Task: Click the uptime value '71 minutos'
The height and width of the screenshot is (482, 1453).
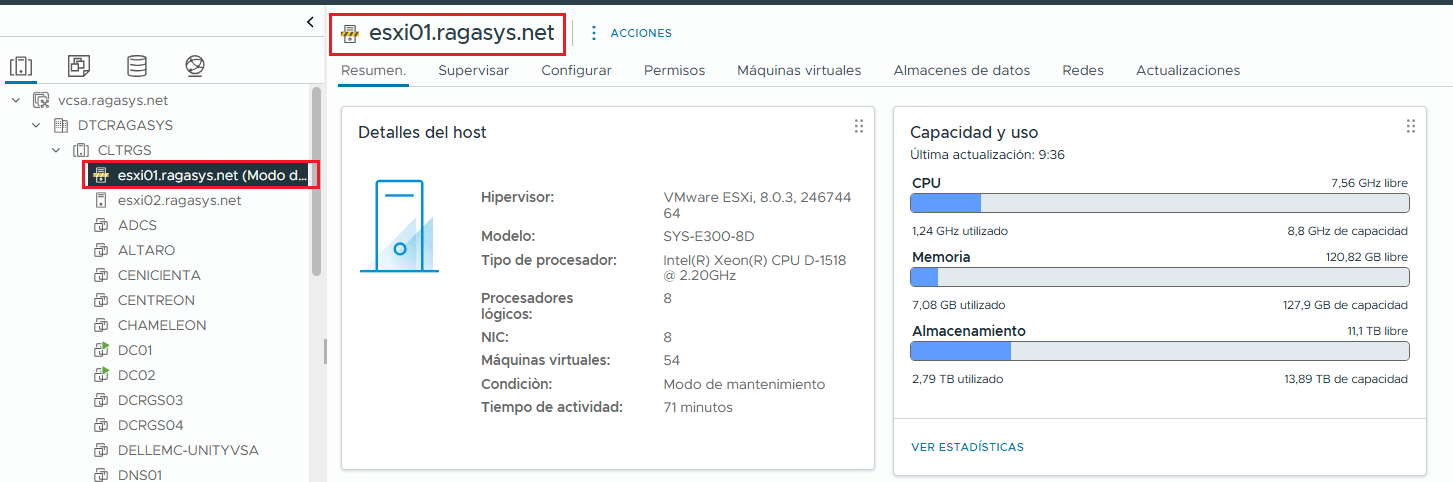Action: coord(698,407)
